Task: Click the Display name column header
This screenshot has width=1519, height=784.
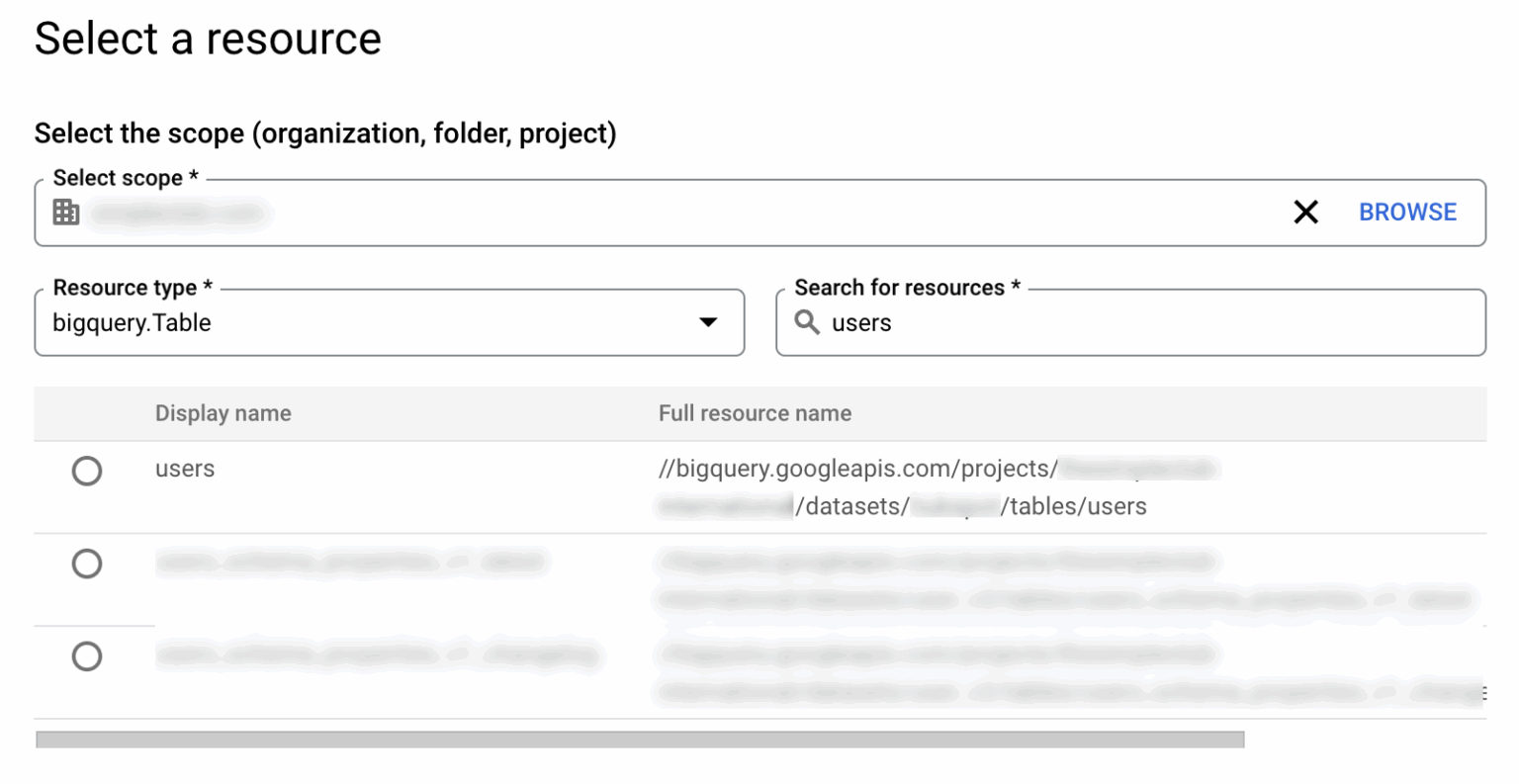Action: pos(223,413)
